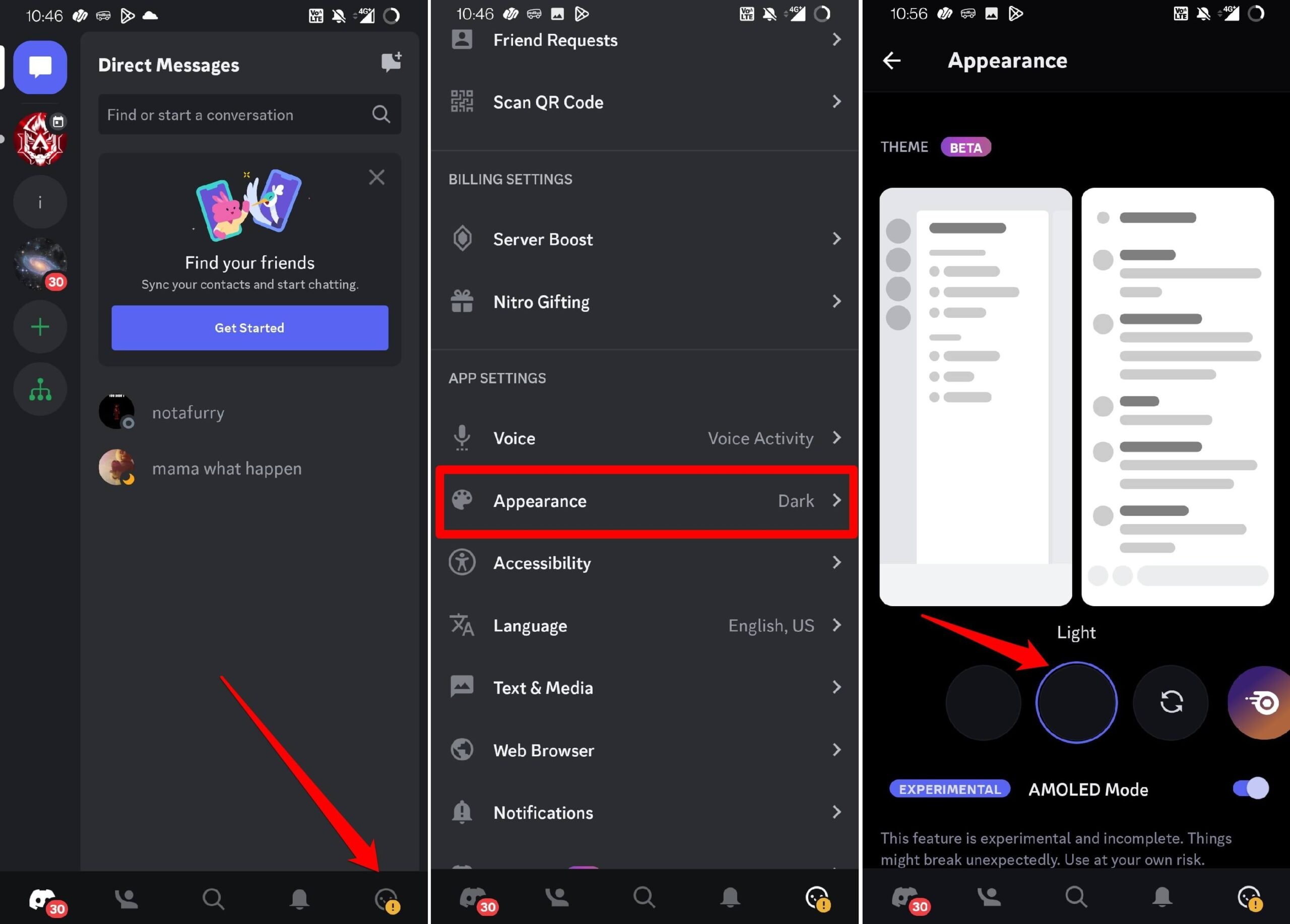Click the New Group DM icon
Screen dimensions: 1290x924
(x=391, y=62)
